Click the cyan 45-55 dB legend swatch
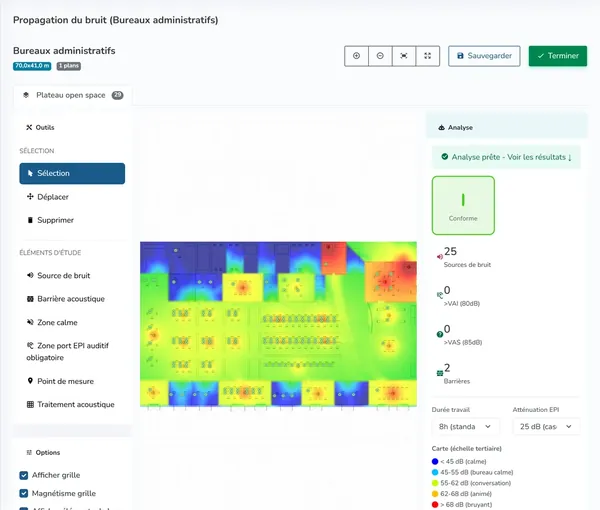Image resolution: width=600 pixels, height=510 pixels. (x=435, y=472)
